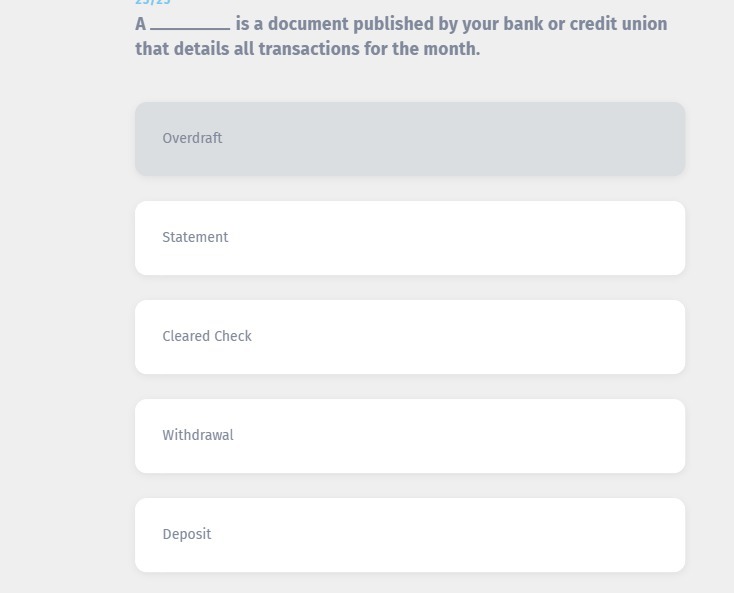
Task: Pick the Cleared Check answer card
Action: point(410,337)
